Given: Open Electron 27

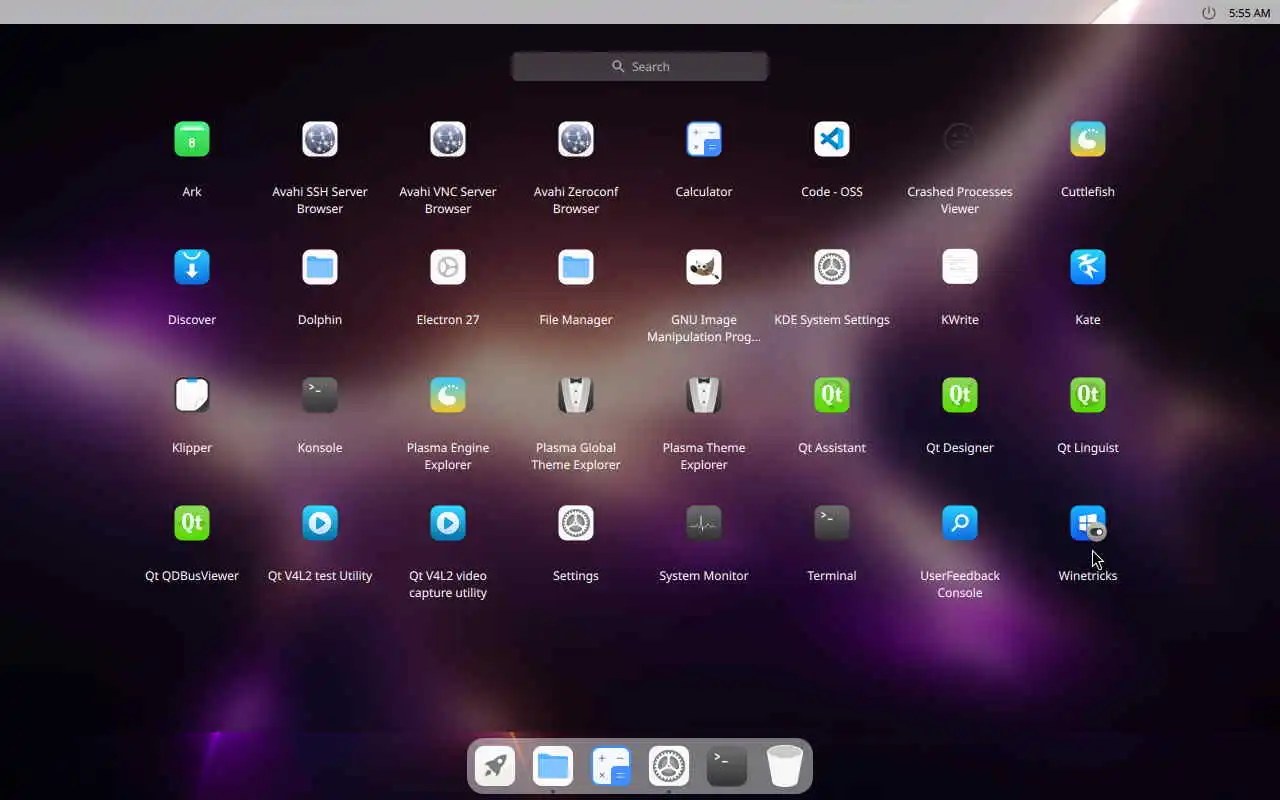Looking at the screenshot, I should pyautogui.click(x=448, y=267).
